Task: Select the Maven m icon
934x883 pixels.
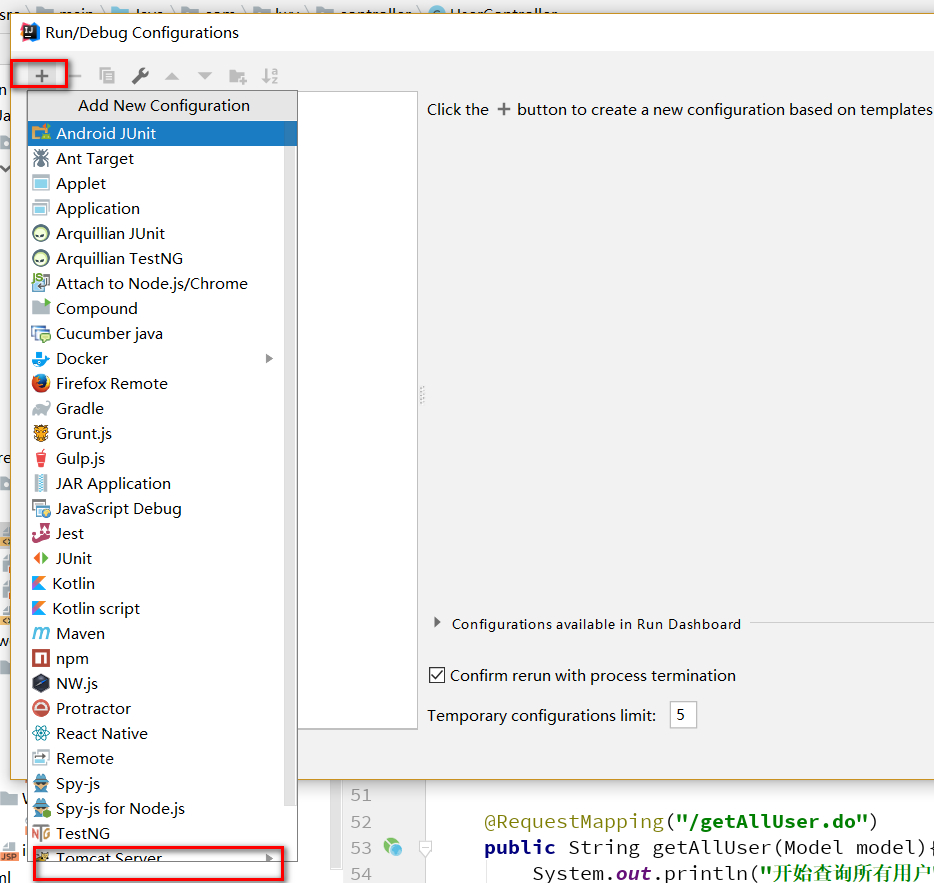Action: click(x=41, y=633)
